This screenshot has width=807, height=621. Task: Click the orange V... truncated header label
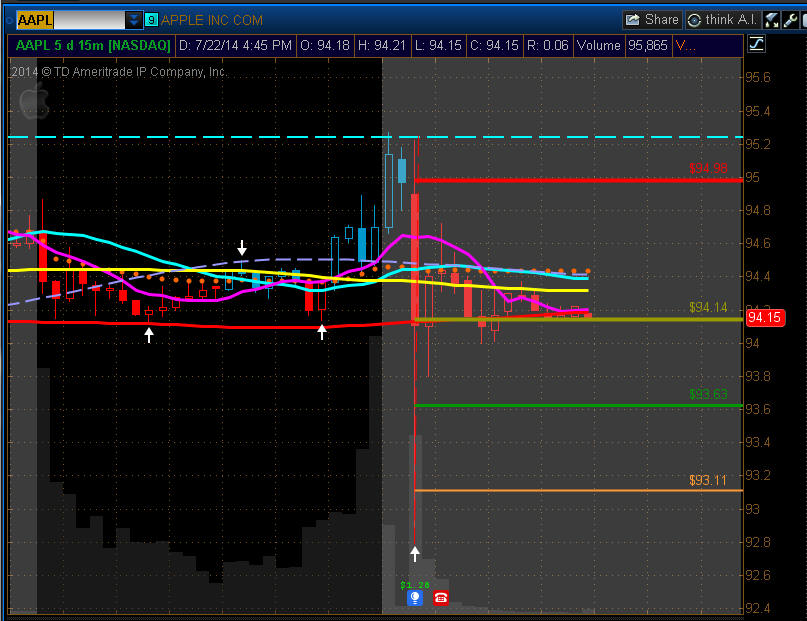[685, 45]
